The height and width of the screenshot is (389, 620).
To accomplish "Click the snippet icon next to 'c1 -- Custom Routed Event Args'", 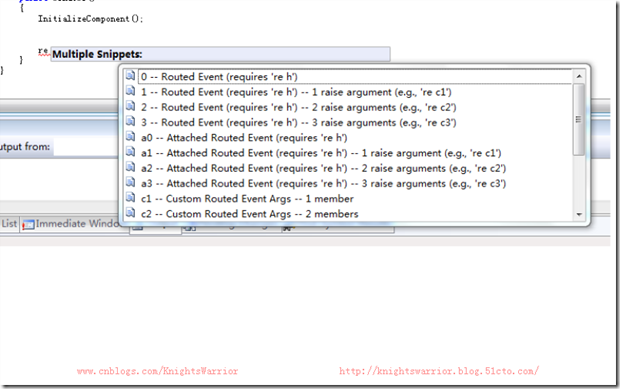I will tap(130, 197).
